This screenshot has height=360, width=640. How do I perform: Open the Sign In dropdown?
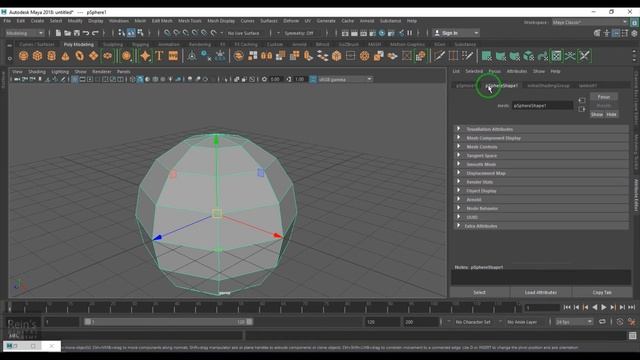(x=456, y=33)
